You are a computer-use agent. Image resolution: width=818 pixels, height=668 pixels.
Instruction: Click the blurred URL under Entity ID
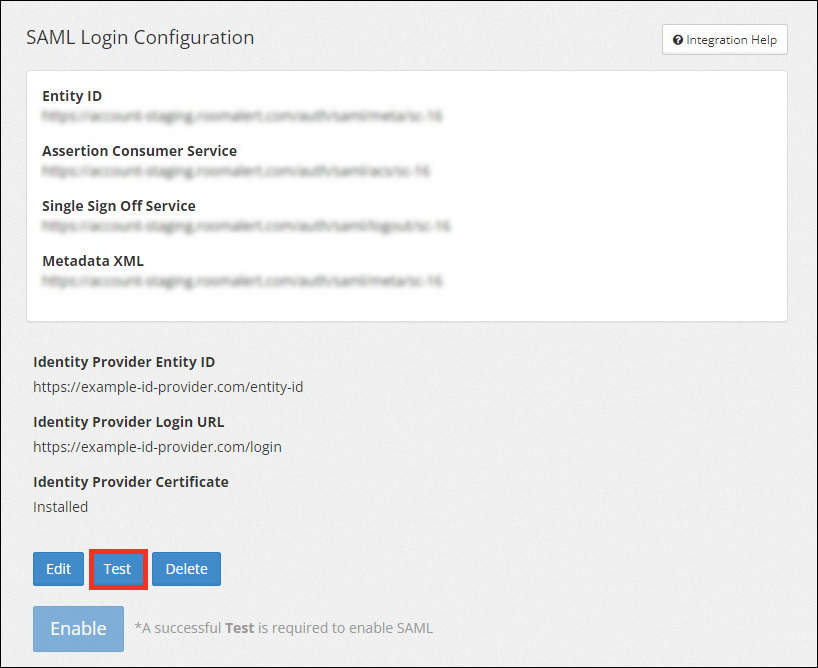(x=242, y=116)
